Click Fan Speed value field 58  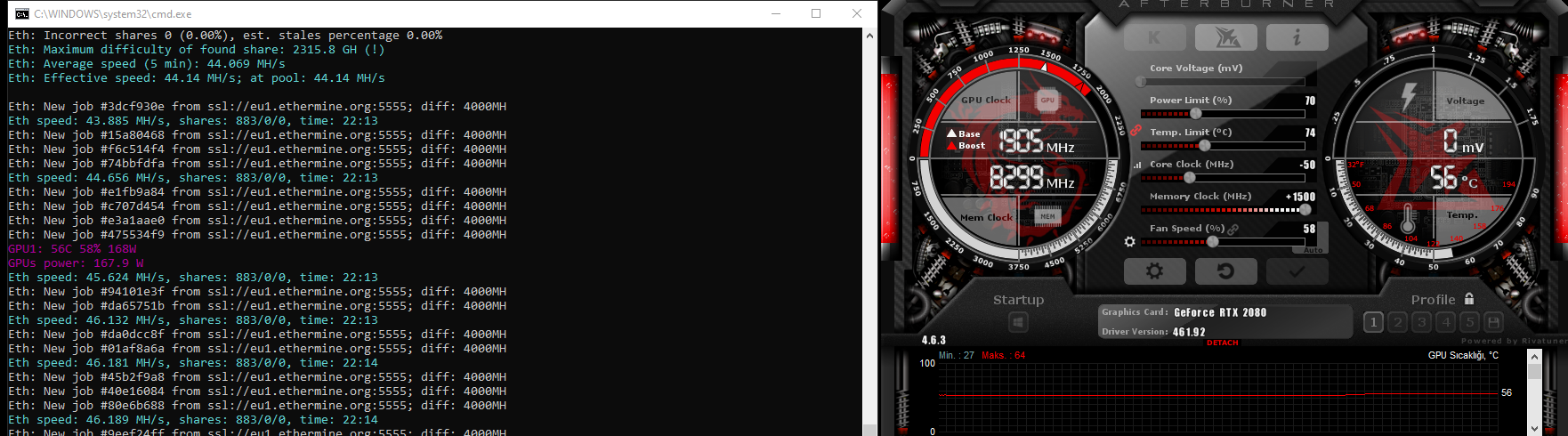coord(1310,229)
